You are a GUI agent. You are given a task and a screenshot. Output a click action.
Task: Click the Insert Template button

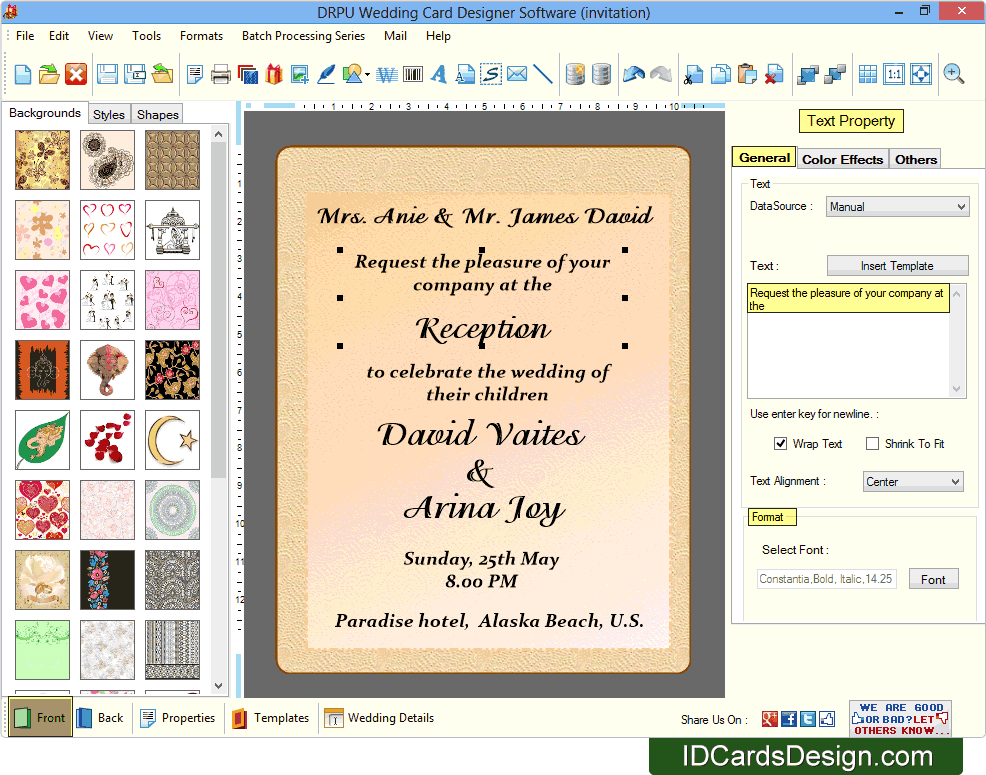tap(897, 265)
